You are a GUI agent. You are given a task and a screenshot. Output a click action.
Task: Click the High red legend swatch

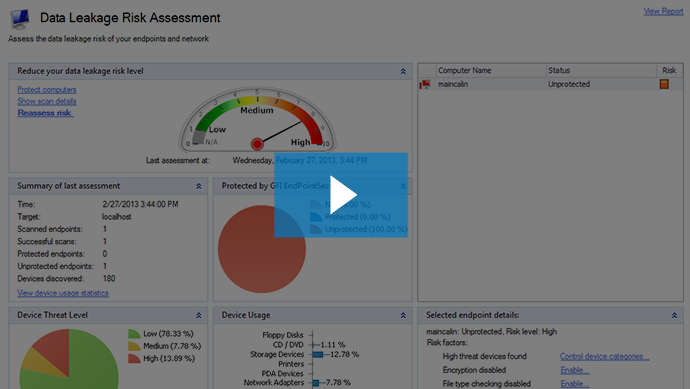(x=134, y=359)
